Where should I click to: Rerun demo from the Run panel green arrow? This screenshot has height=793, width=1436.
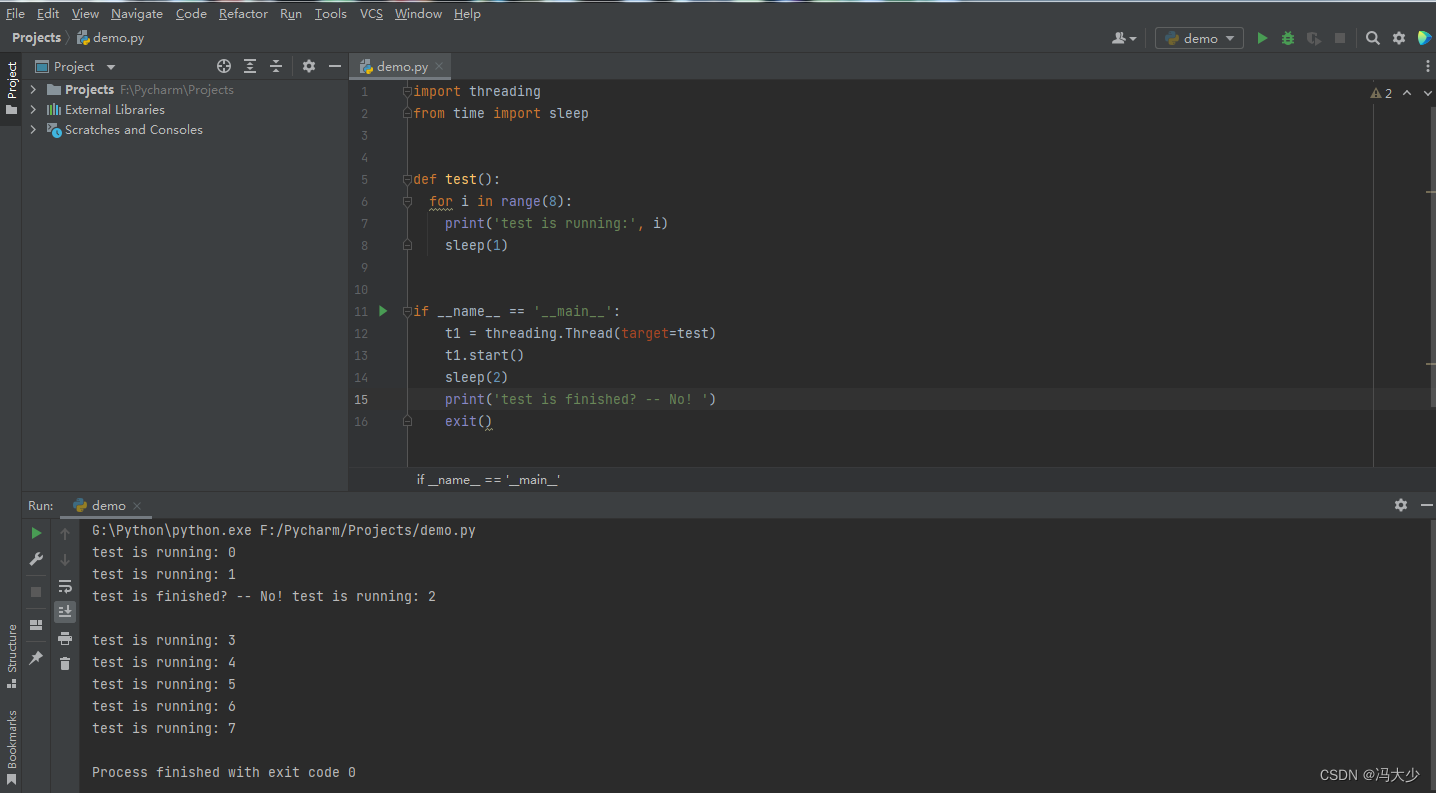click(36, 533)
